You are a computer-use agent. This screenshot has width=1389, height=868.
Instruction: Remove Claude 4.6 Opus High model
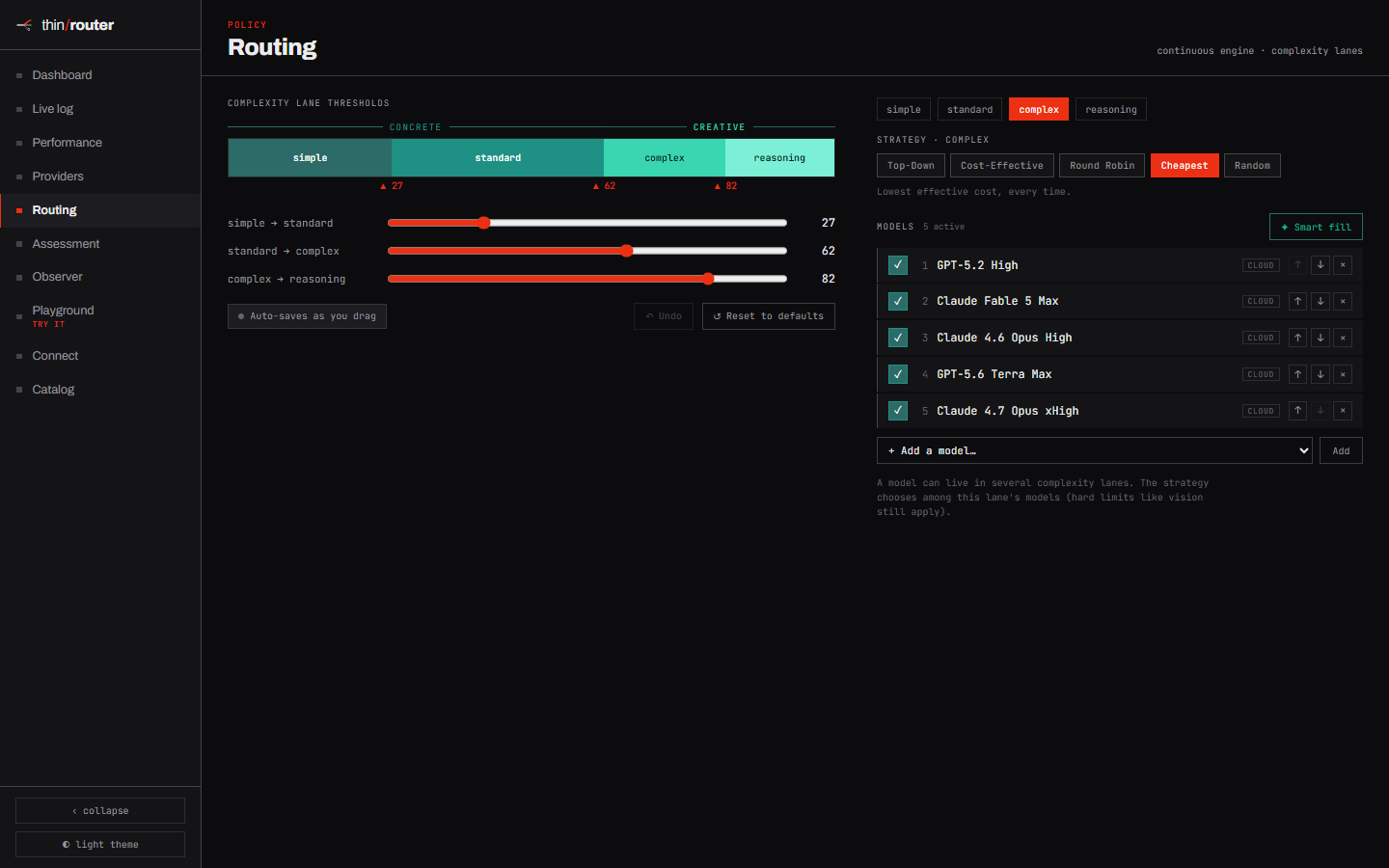click(x=1343, y=338)
